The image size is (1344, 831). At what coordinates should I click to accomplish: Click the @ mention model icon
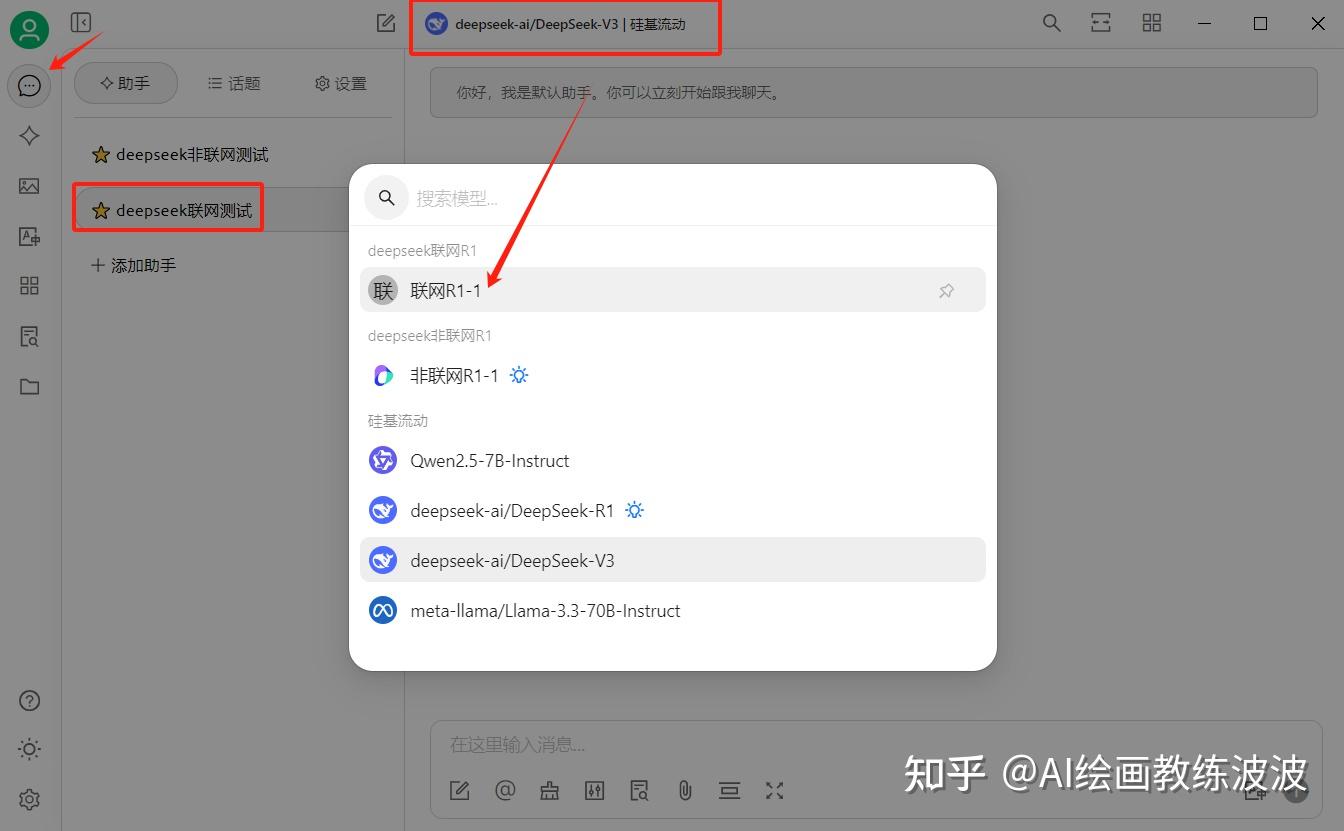pos(505,790)
